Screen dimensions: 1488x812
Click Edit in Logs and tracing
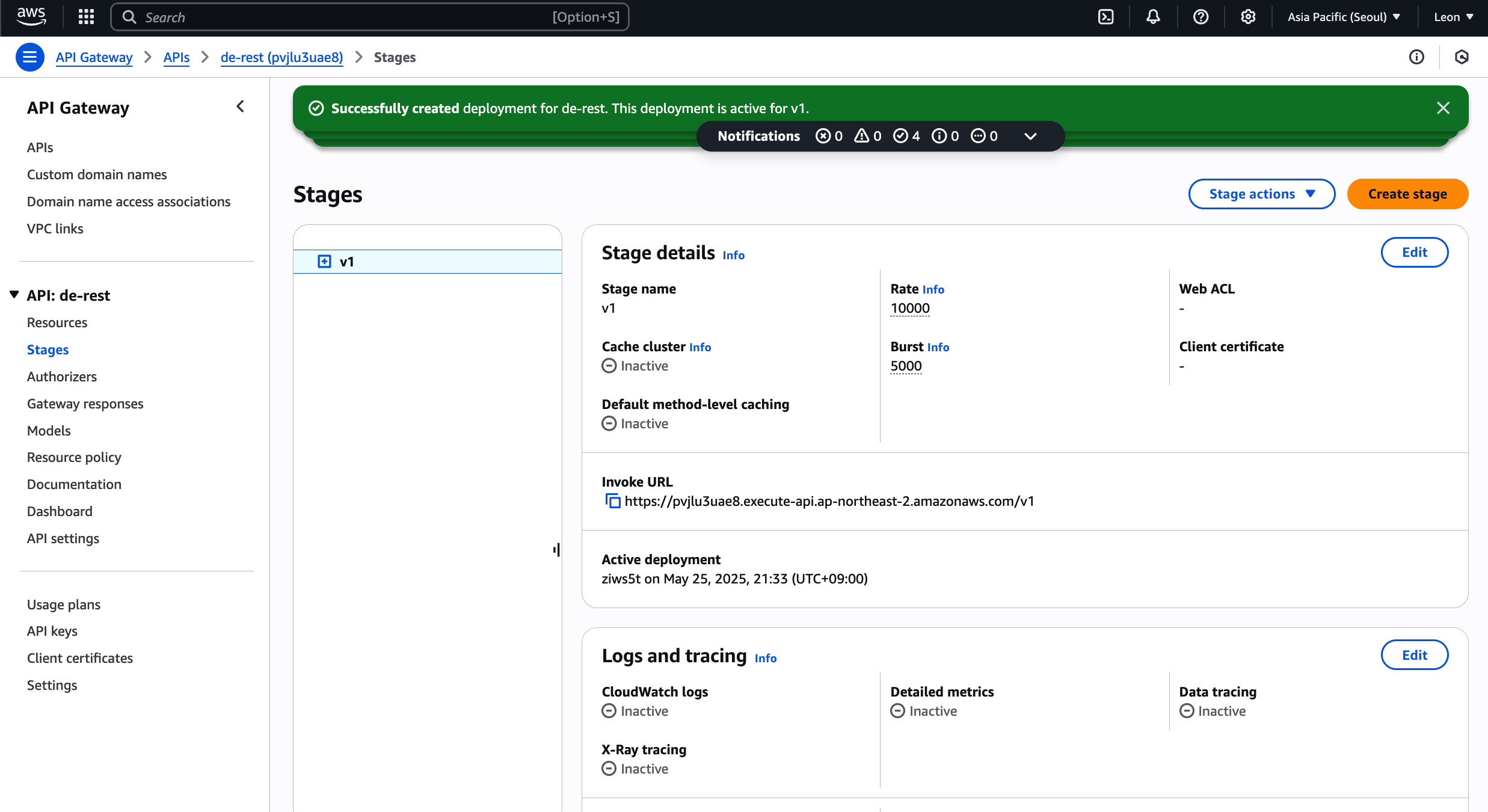pyautogui.click(x=1414, y=655)
